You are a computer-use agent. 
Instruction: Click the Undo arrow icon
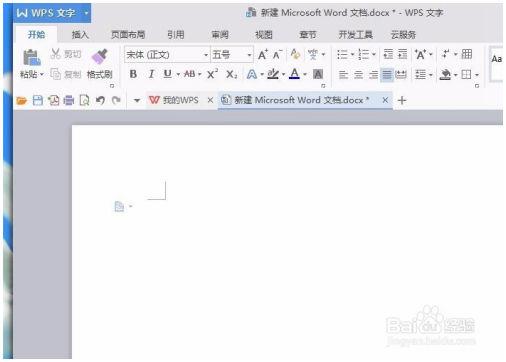(100, 100)
